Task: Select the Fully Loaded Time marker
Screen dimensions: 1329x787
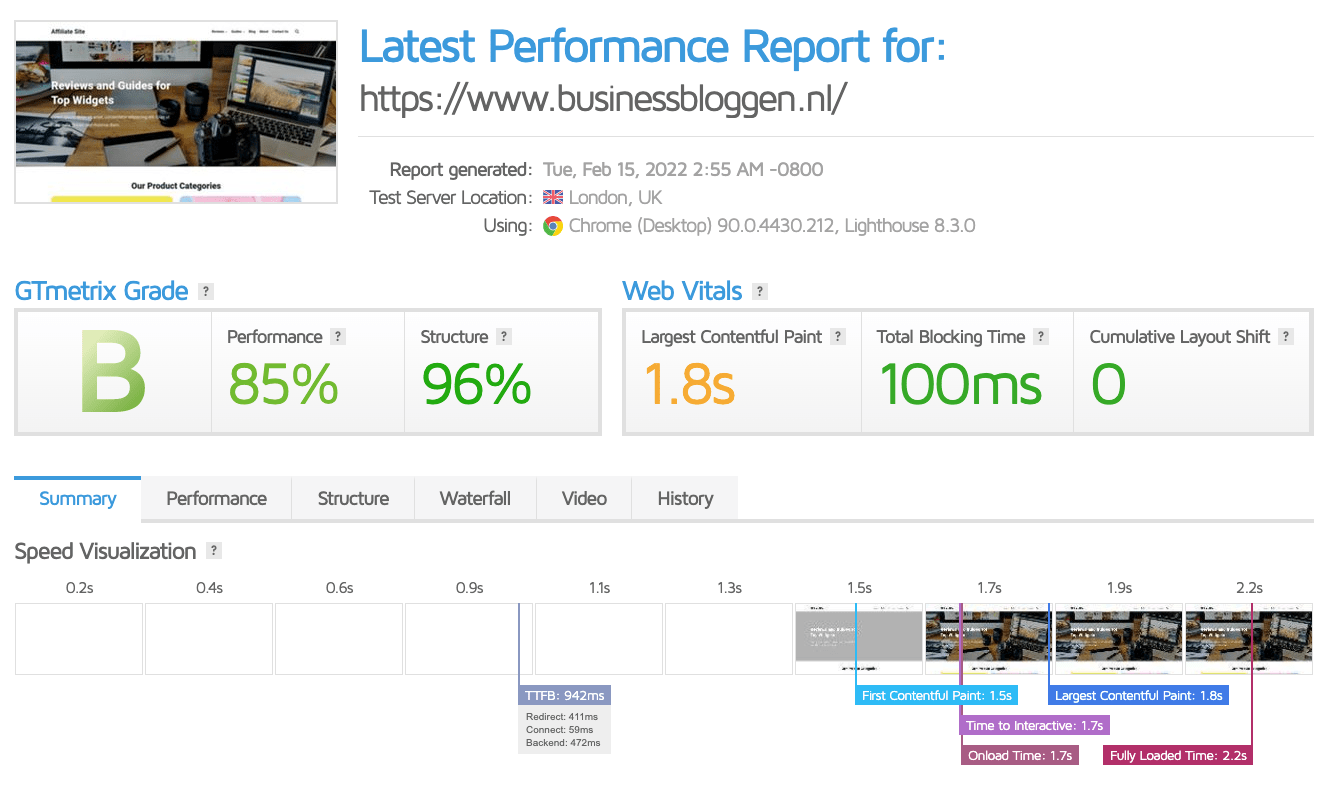Action: (x=1178, y=755)
